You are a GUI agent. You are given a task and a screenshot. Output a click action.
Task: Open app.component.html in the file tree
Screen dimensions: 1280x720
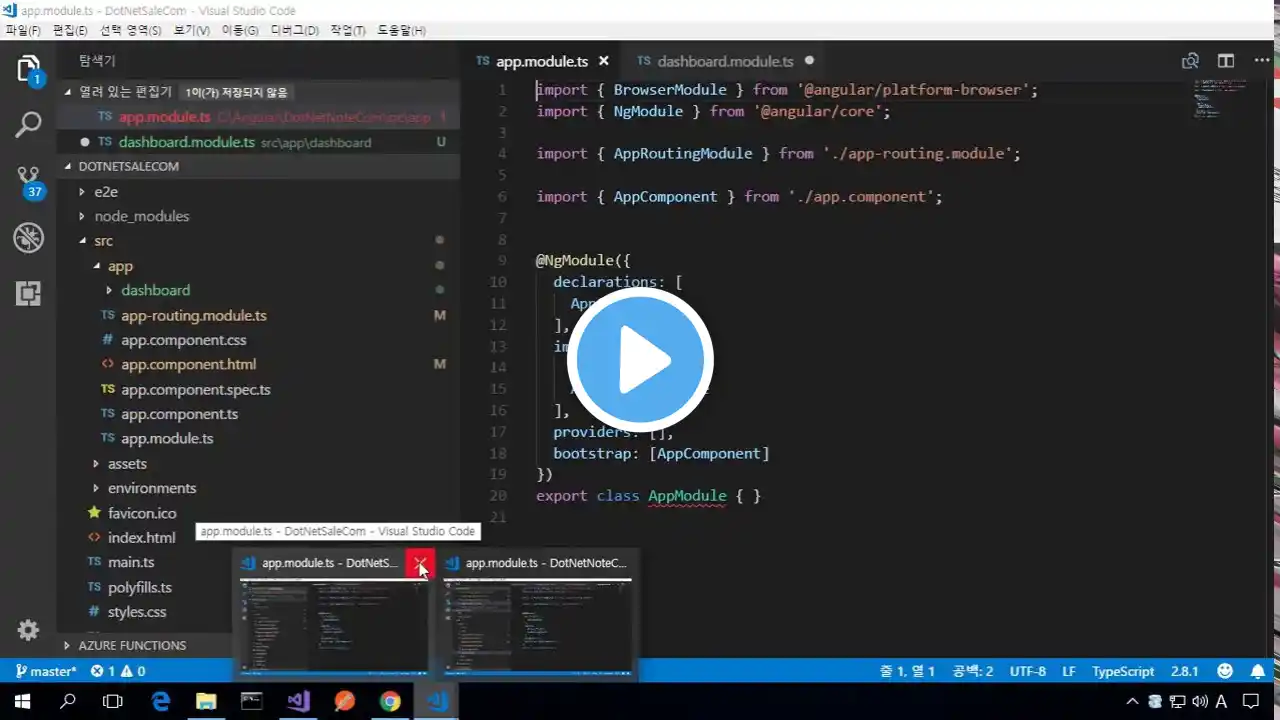188,364
